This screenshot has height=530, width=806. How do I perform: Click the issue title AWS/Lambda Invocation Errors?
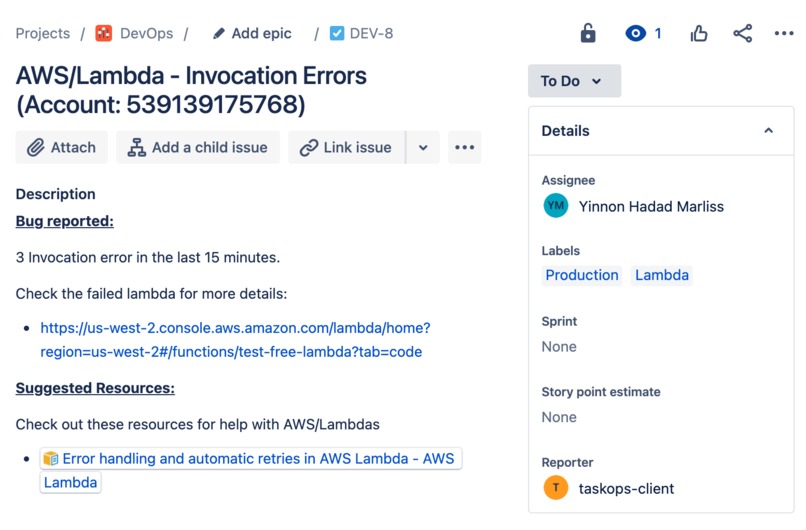tap(191, 90)
